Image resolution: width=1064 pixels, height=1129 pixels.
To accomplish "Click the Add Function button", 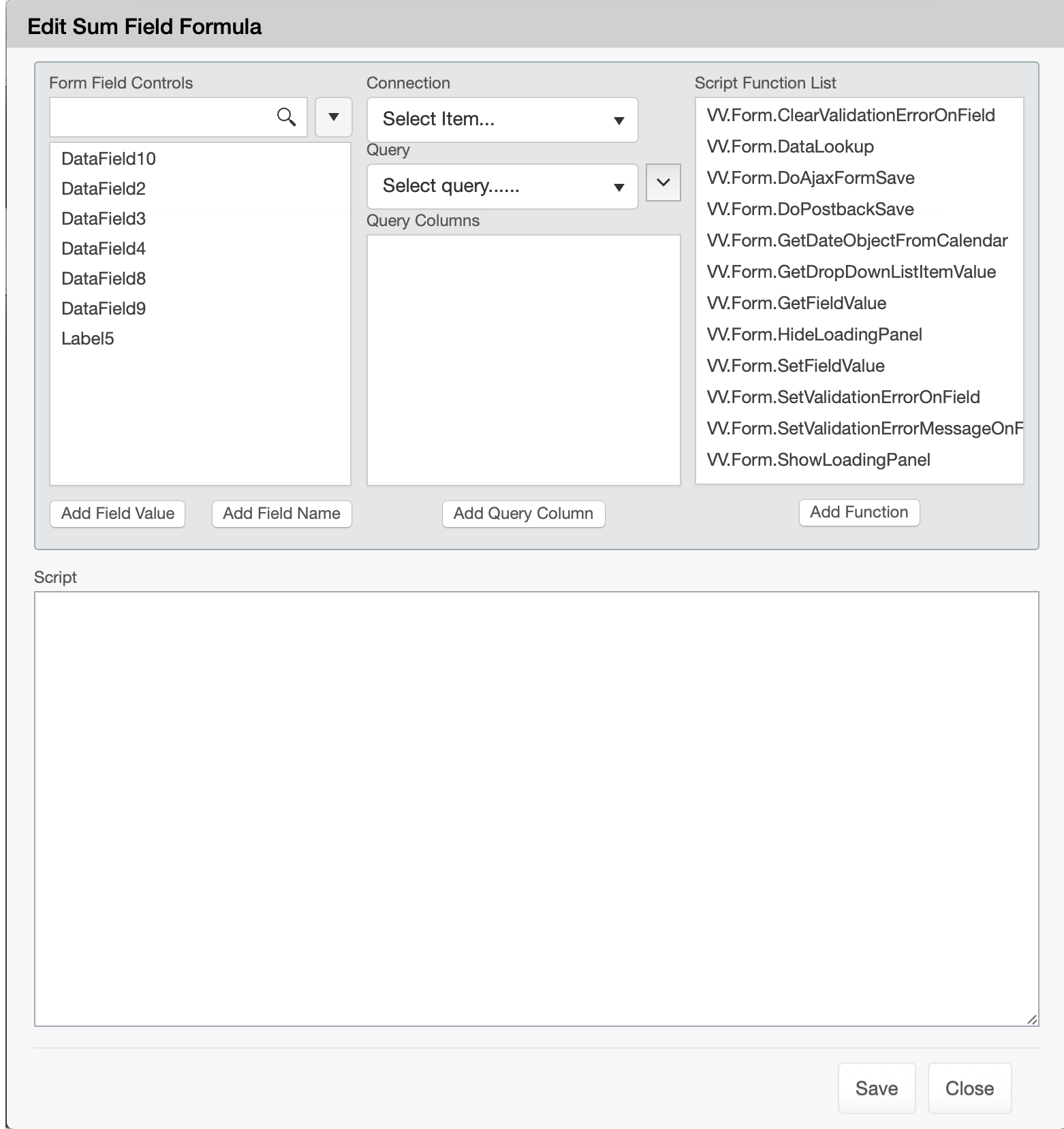I will pos(860,512).
